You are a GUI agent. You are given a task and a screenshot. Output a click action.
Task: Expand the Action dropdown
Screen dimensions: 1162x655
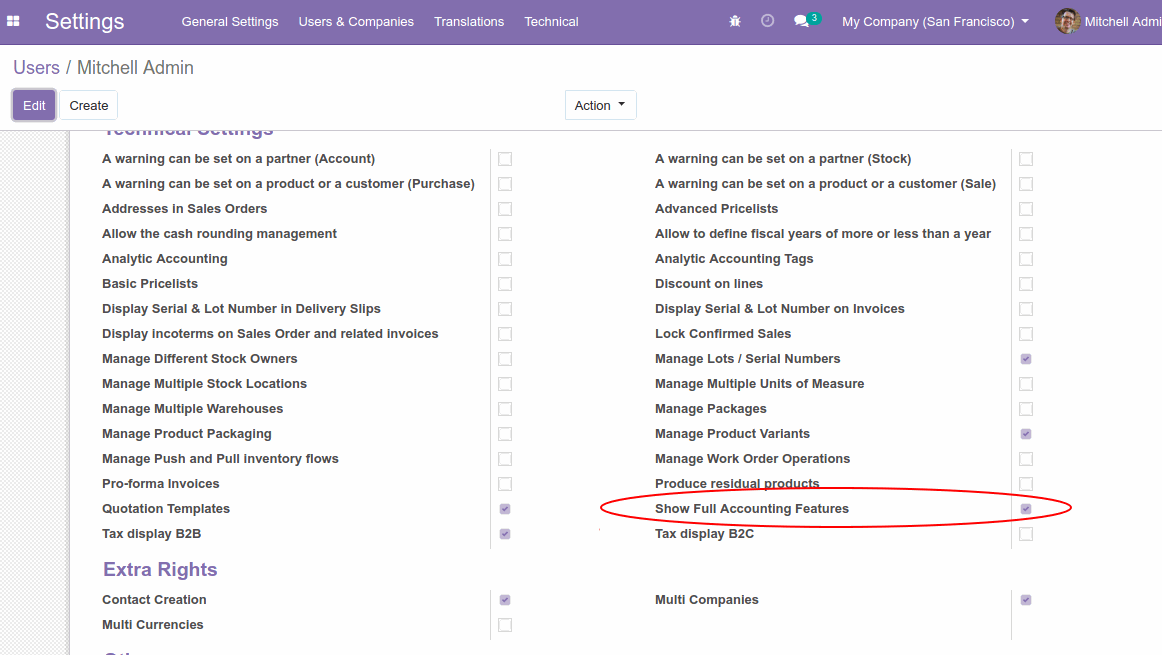pyautogui.click(x=600, y=105)
